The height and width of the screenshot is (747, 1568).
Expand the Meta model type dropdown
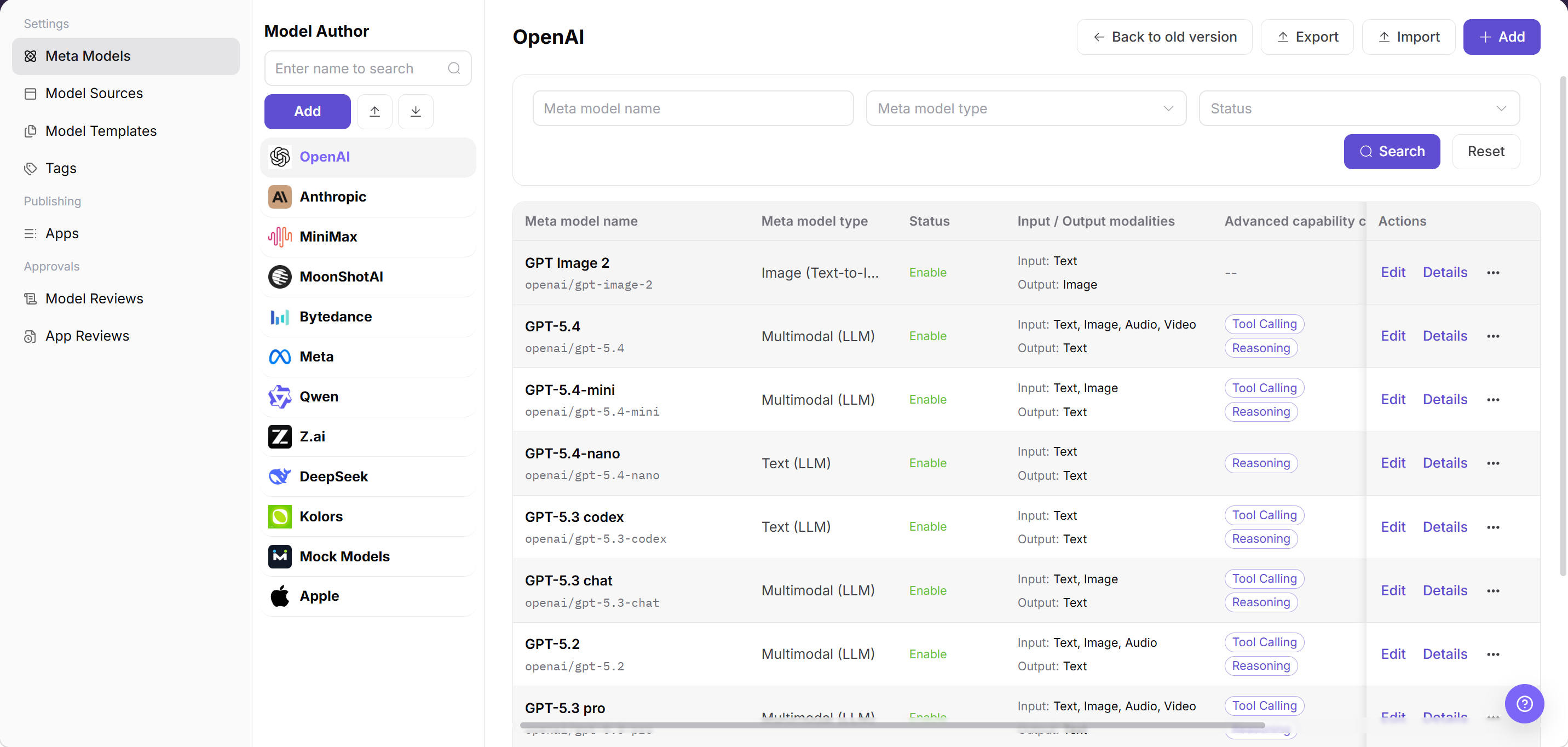[x=1026, y=108]
